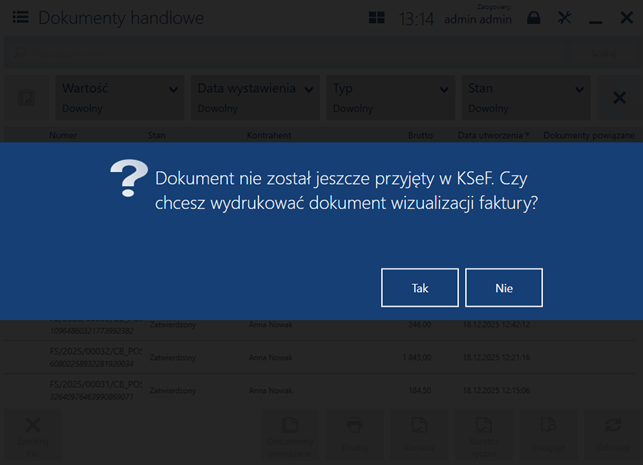Click the Korekta toolbar button

tap(419, 435)
